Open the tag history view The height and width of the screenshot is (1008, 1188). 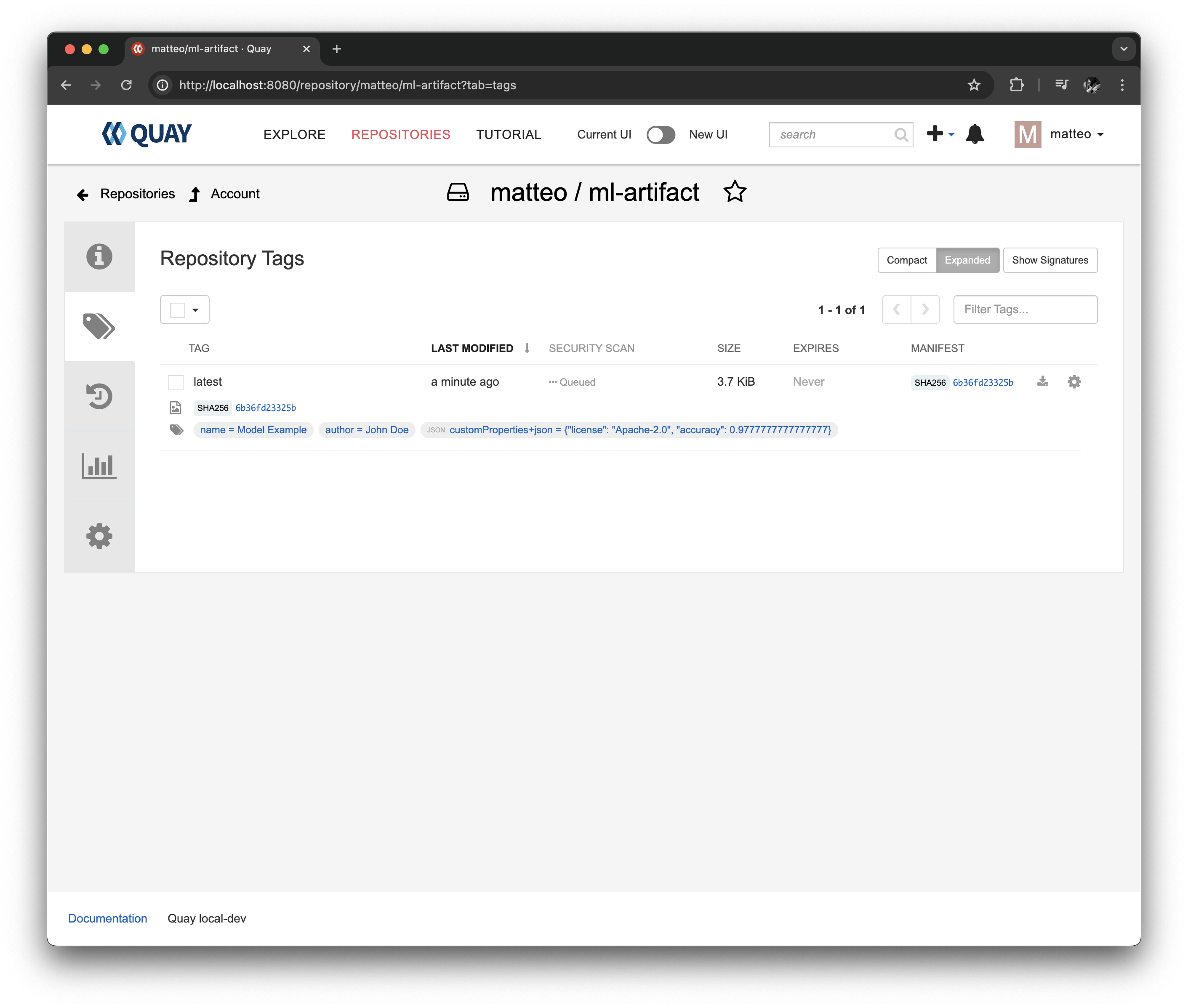99,397
